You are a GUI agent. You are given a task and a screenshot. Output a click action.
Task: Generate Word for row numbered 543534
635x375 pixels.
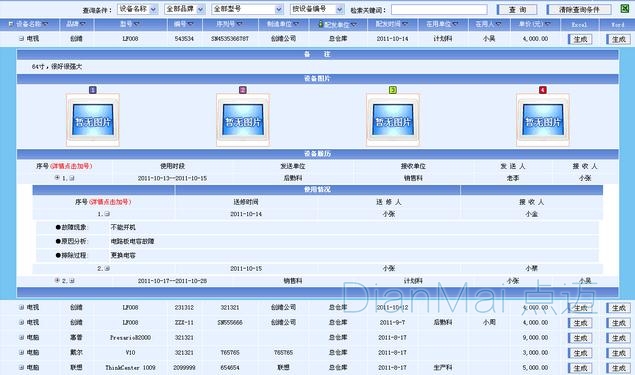618,39
